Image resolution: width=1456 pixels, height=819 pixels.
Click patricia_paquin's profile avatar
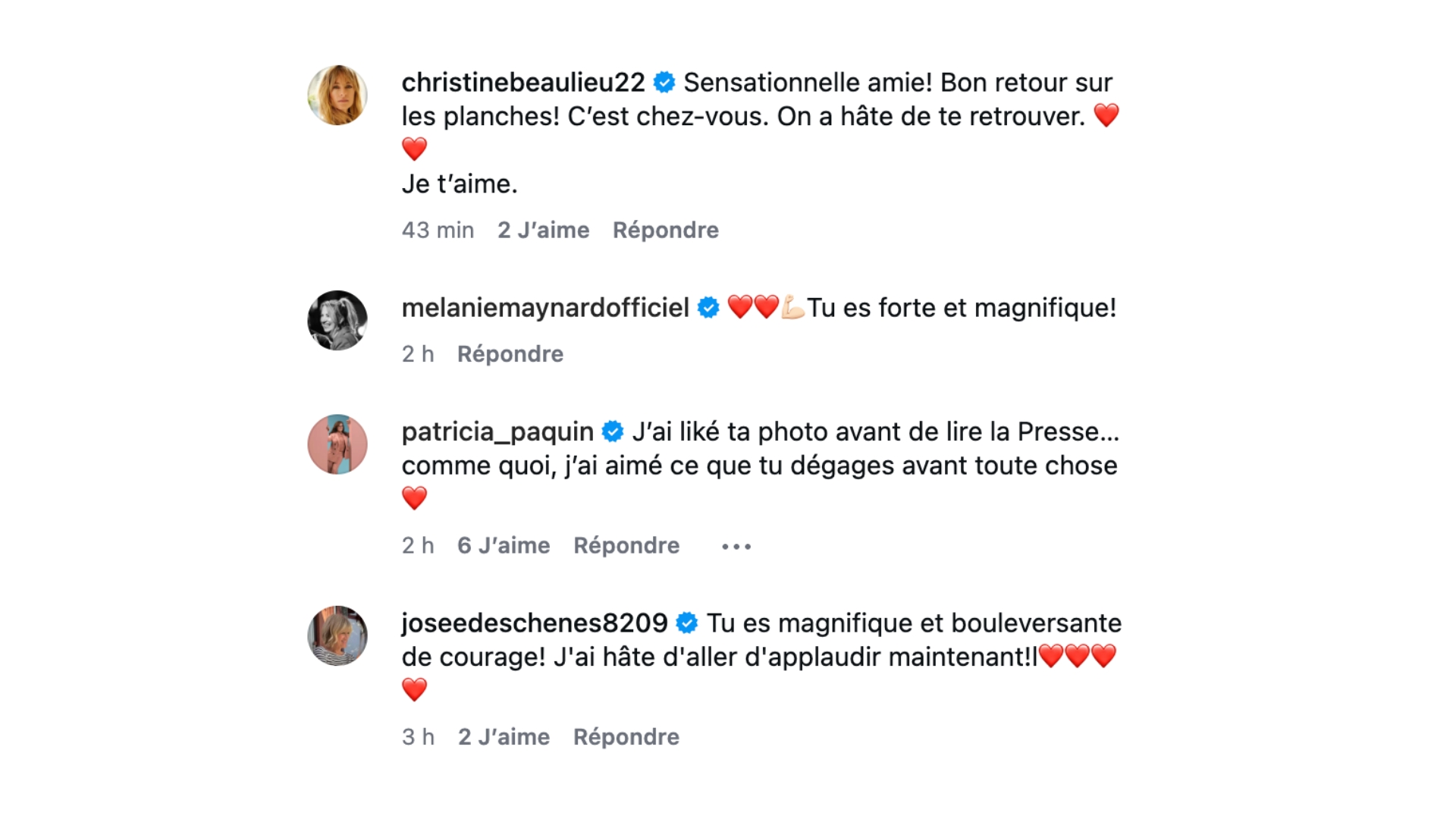[x=337, y=444]
